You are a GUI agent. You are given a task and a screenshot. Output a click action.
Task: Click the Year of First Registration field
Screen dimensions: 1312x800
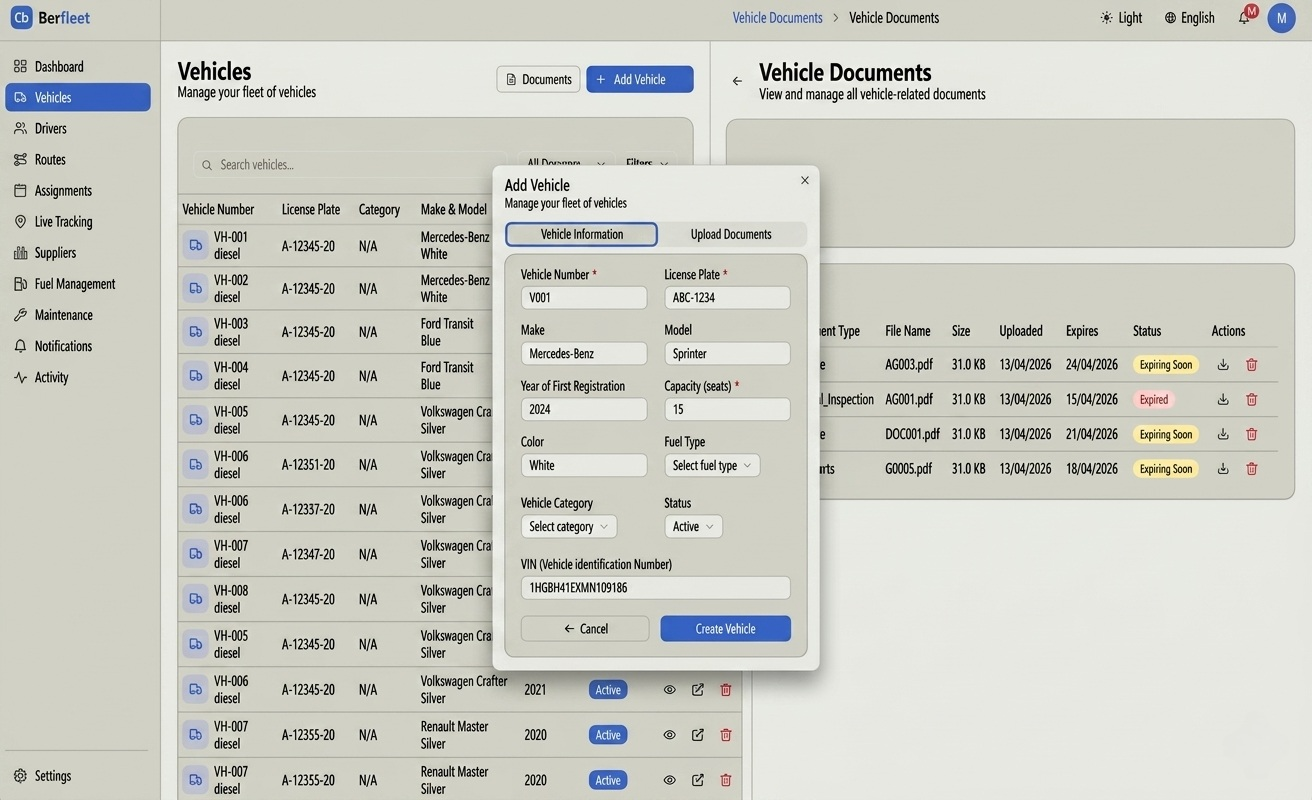click(x=584, y=409)
